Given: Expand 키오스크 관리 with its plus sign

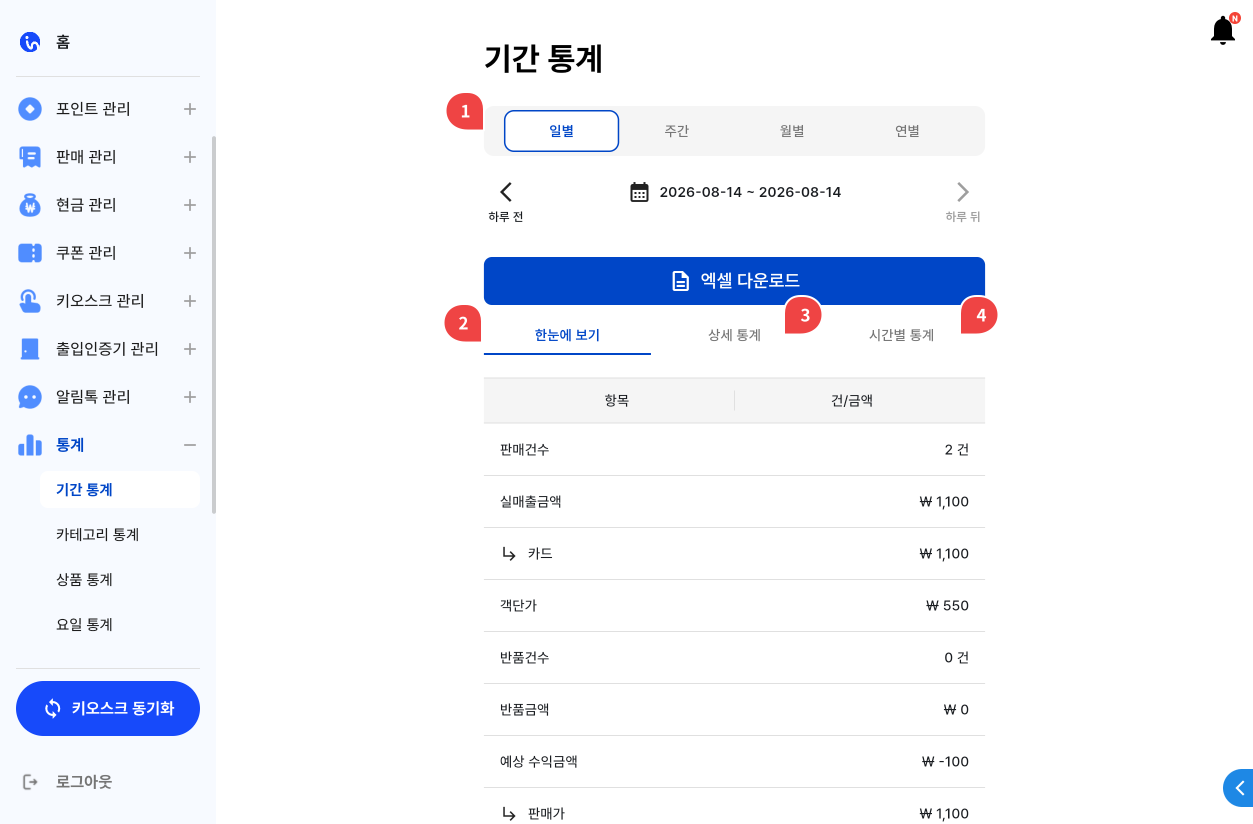Looking at the screenshot, I should [x=190, y=301].
